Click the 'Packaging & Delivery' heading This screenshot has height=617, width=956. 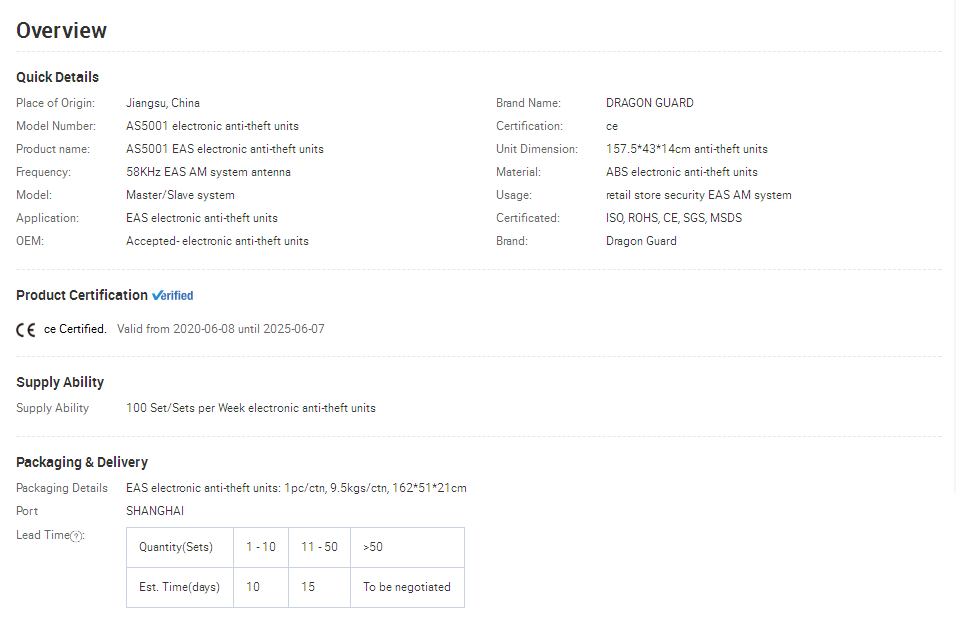82,462
